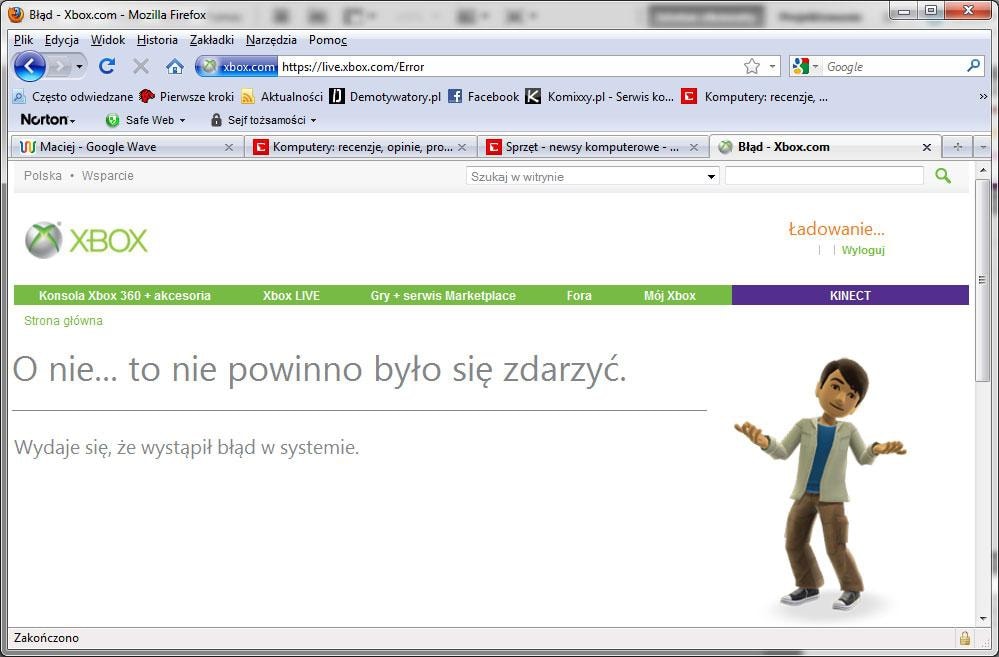Viewport: 999px width, 657px height.
Task: Click the padlock icon in the status bar
Action: pyautogui.click(x=964, y=637)
